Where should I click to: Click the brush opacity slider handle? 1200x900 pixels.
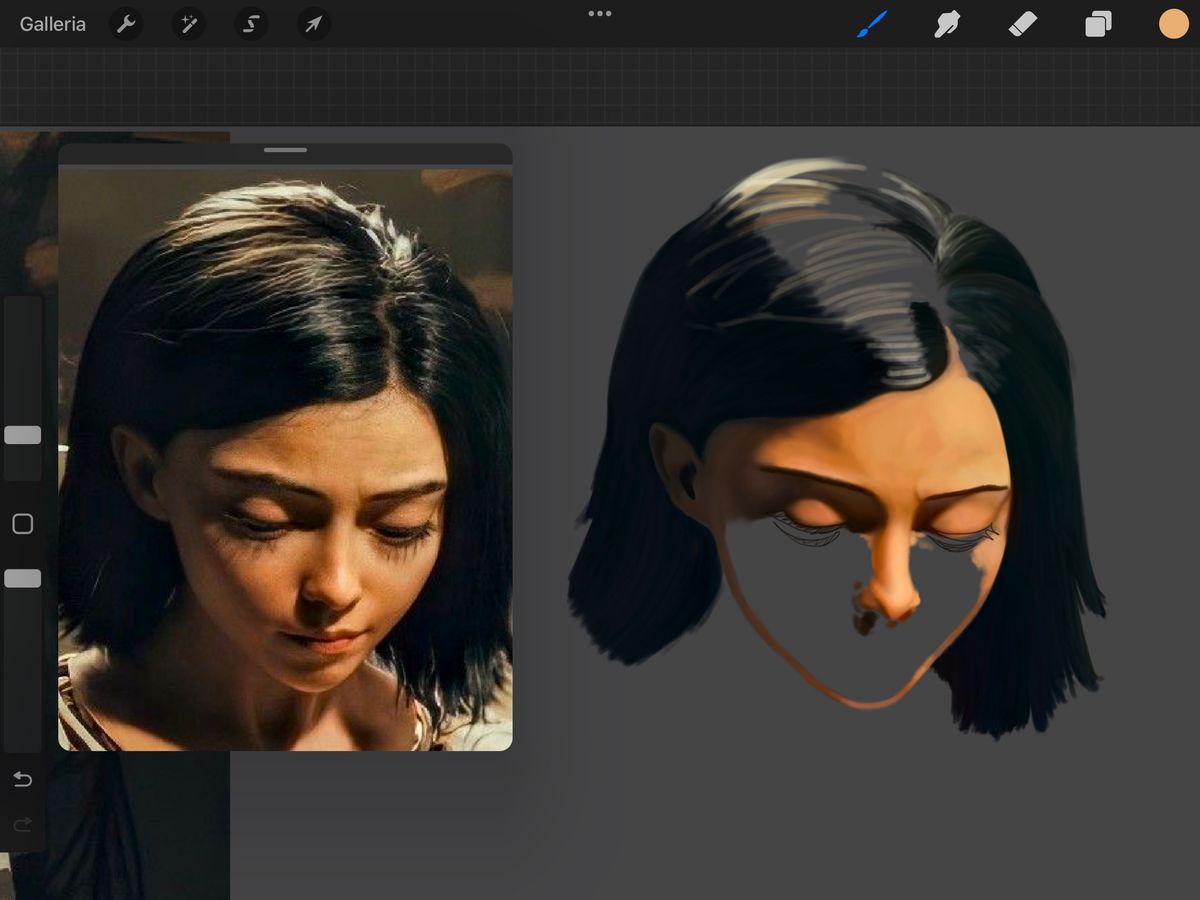(23, 578)
